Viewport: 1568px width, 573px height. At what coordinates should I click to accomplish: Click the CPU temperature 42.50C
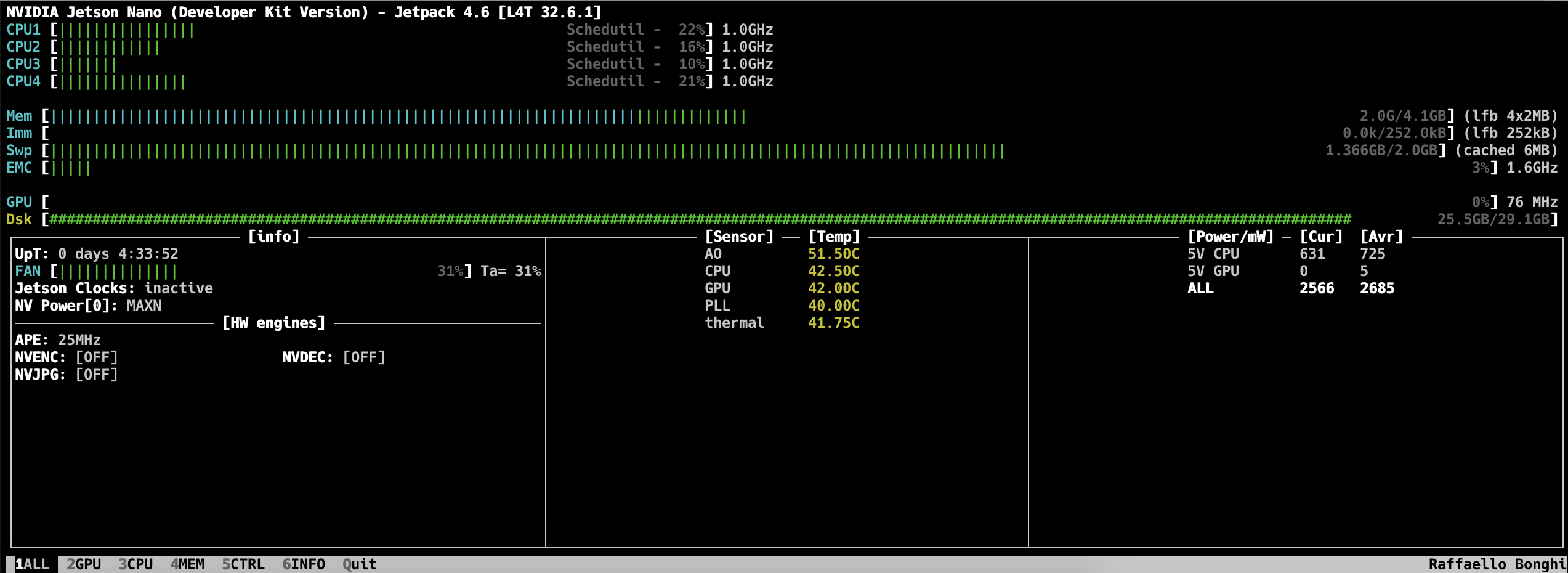834,271
